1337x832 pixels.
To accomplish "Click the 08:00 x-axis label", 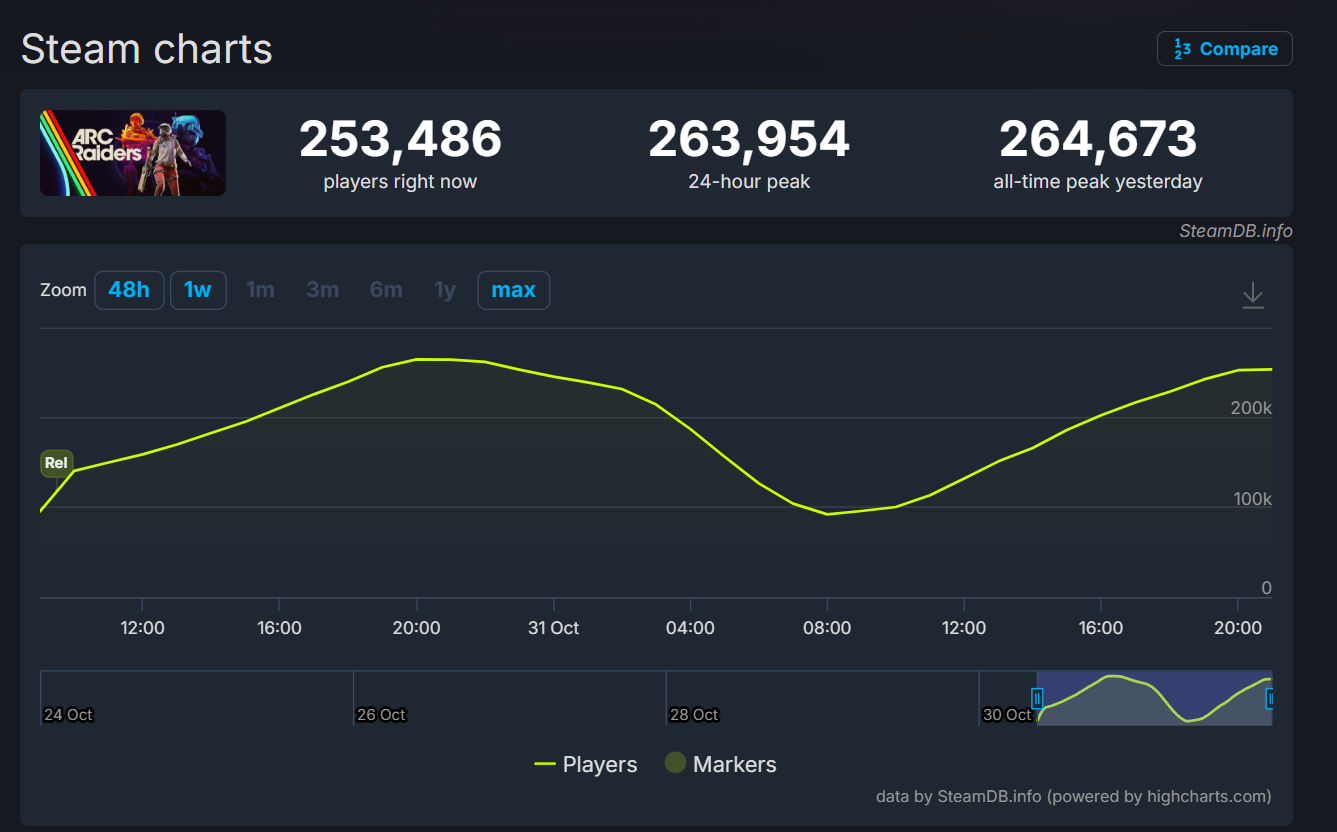I will (827, 628).
